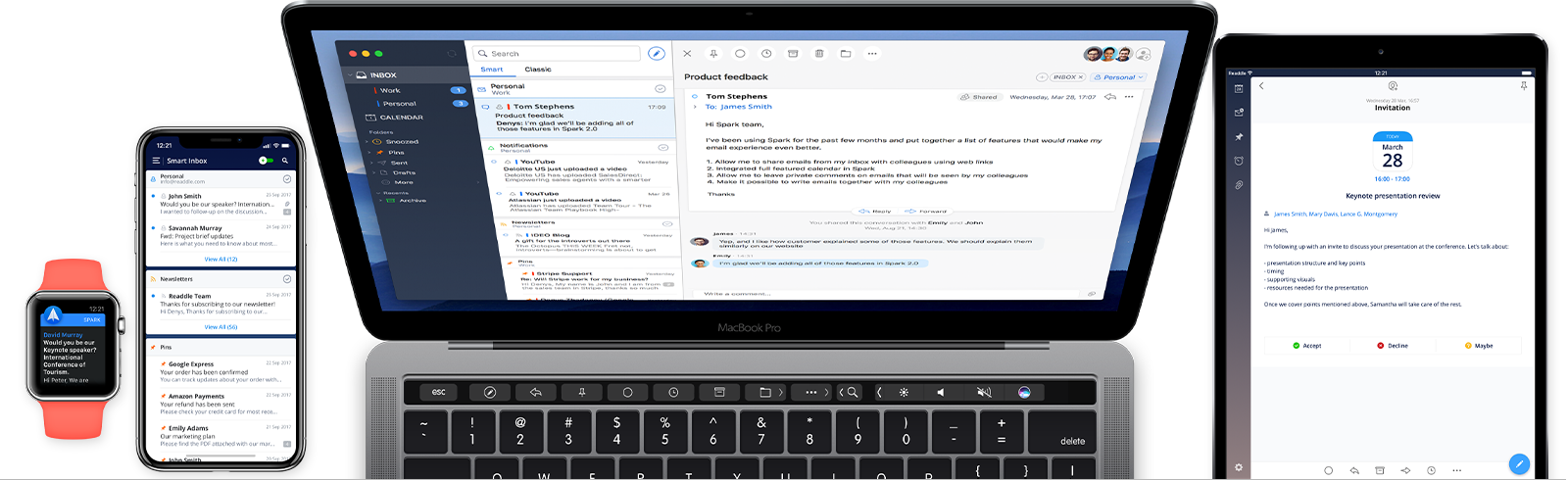1568x480 pixels.
Task: Click the Shared badge on the Tom Stephens email
Action: pos(979,97)
